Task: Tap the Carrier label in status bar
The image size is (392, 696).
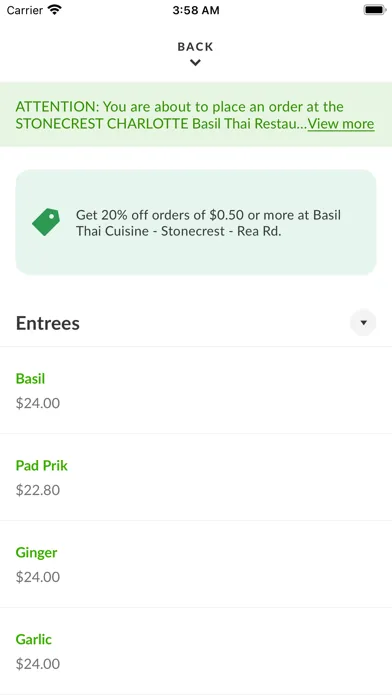Action: tap(25, 10)
